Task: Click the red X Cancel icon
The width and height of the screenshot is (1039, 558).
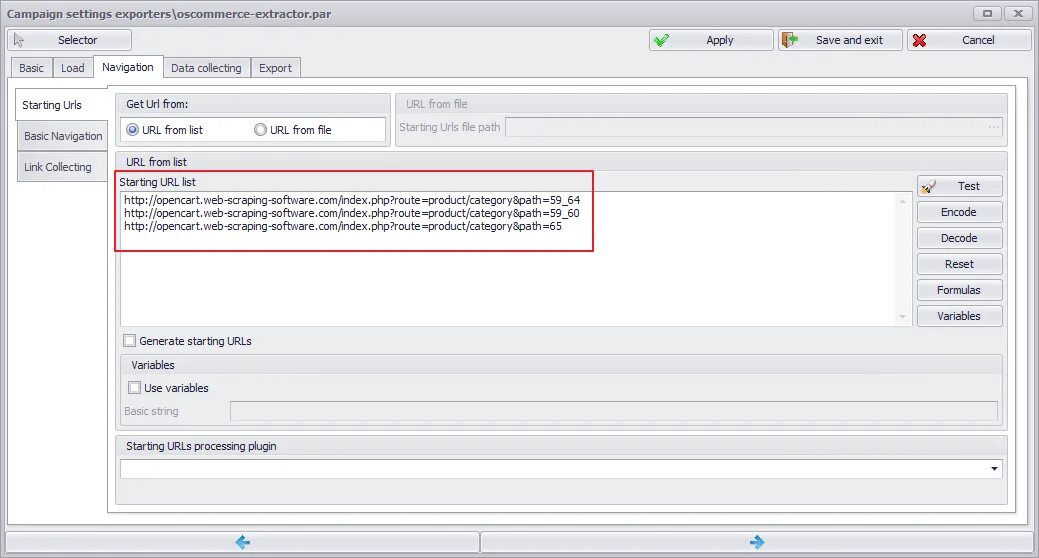Action: tap(919, 40)
